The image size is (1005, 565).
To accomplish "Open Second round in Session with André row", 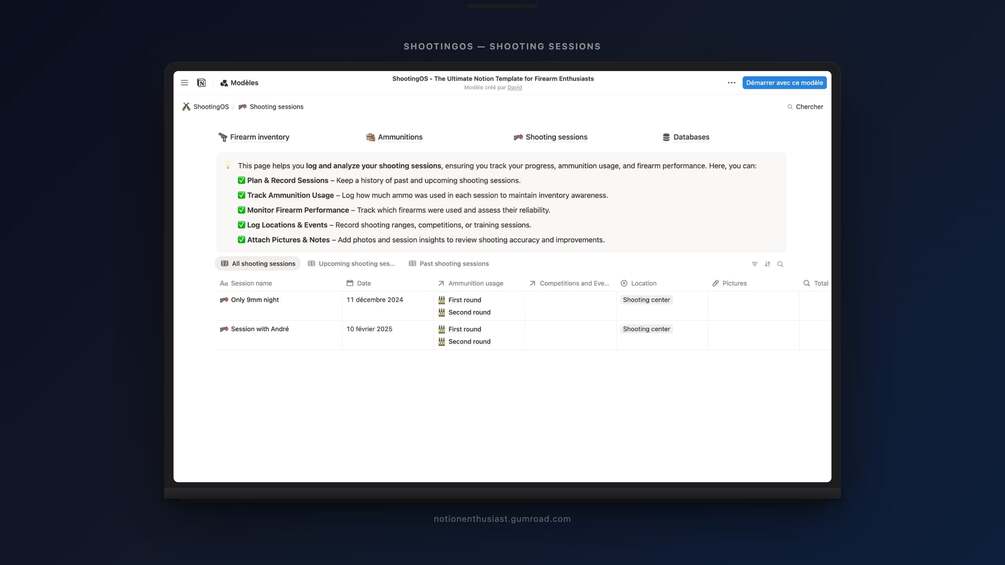I will coord(464,342).
